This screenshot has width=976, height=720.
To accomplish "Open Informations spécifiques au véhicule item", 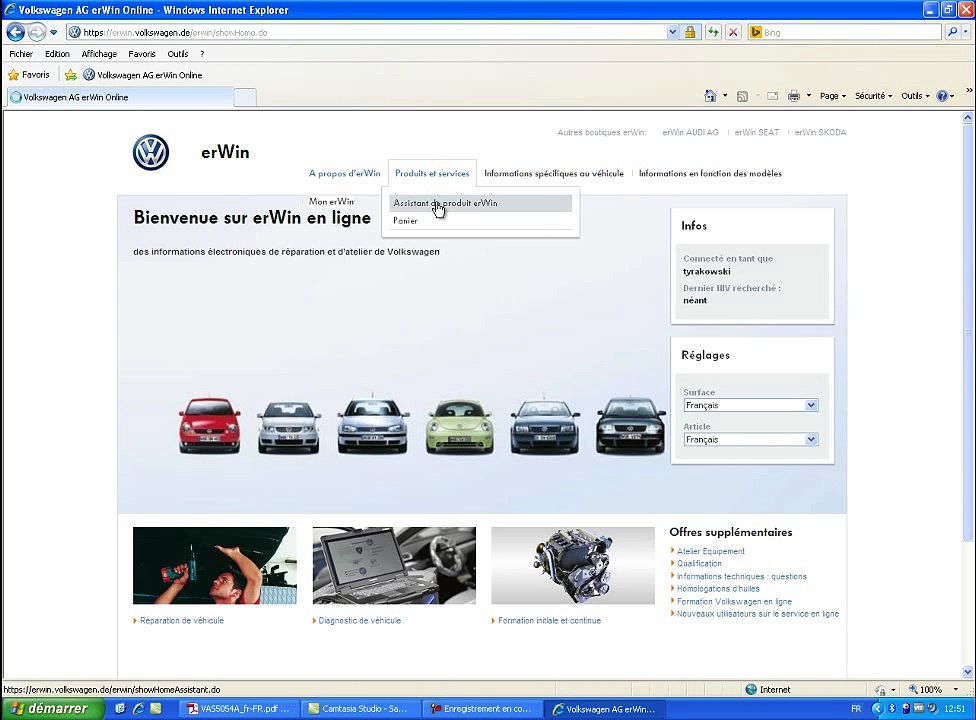I will tap(554, 174).
